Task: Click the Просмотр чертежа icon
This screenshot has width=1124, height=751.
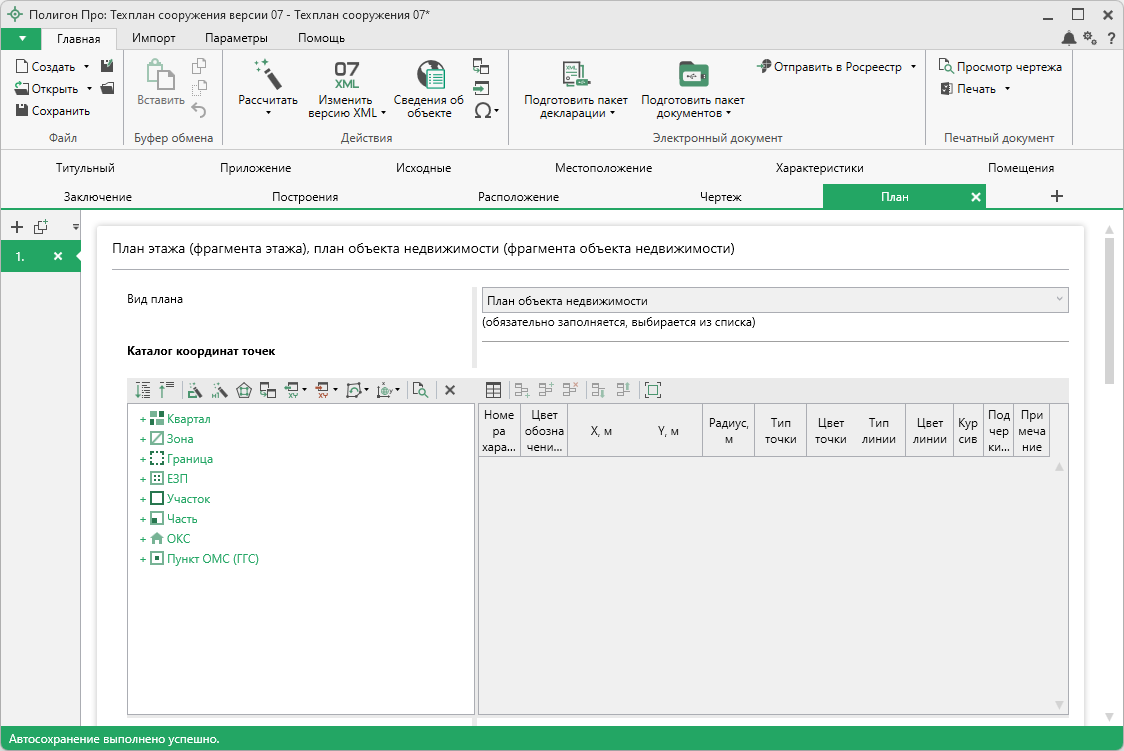Action: [x=945, y=67]
